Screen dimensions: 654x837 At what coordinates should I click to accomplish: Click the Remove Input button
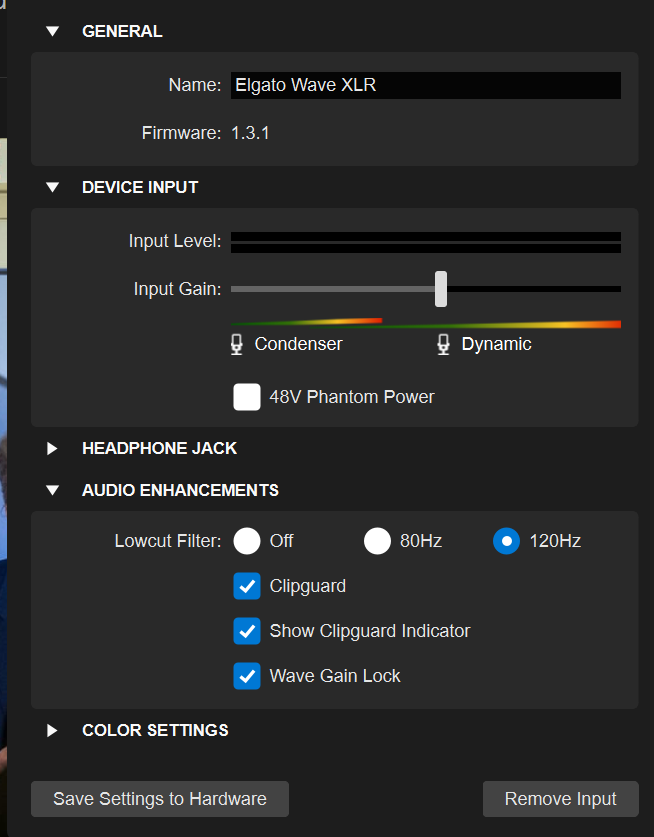(561, 799)
